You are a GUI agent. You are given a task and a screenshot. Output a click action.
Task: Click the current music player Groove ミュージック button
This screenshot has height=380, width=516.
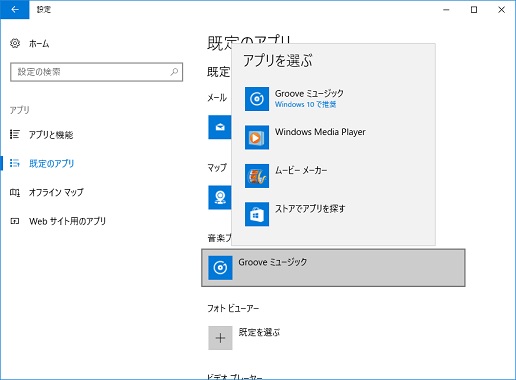click(x=333, y=268)
